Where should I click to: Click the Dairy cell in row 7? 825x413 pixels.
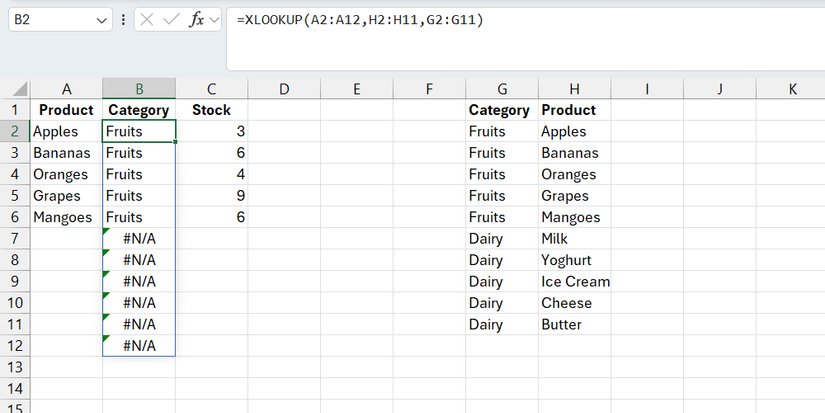(487, 238)
